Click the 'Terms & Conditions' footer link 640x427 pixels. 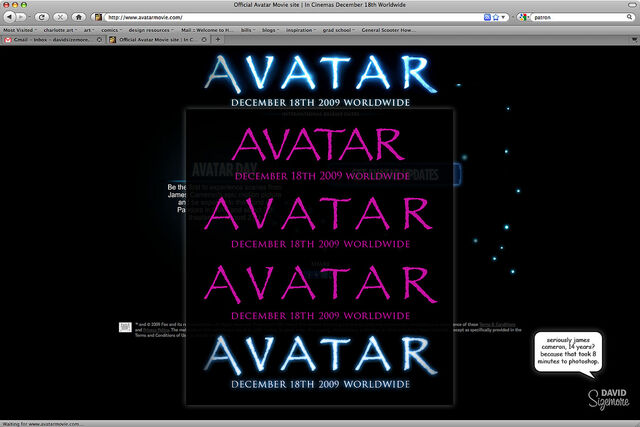click(x=497, y=325)
